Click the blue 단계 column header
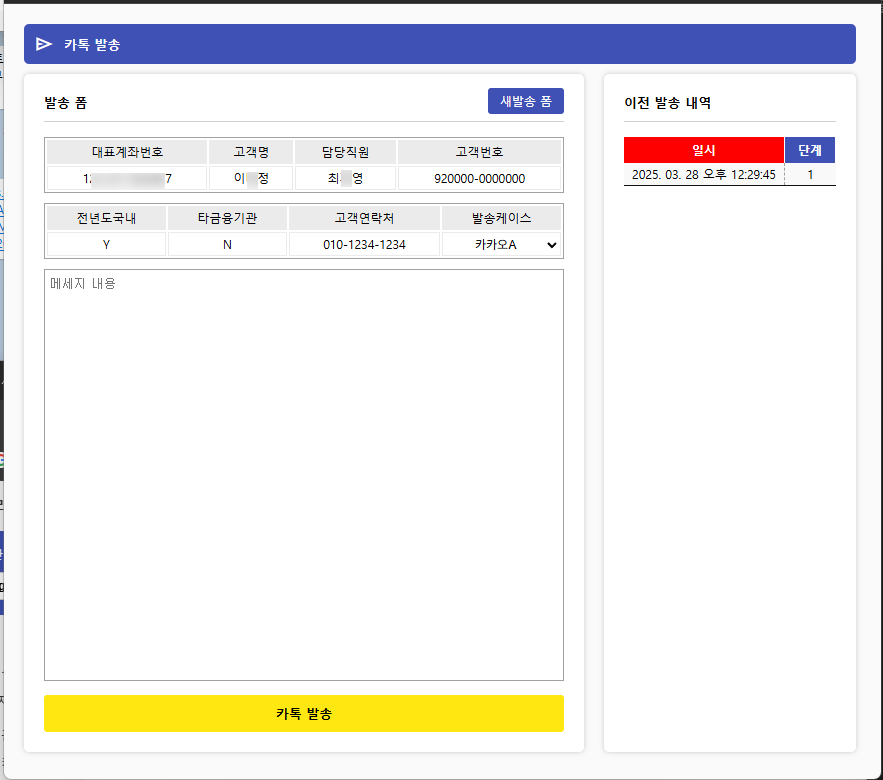 point(810,150)
